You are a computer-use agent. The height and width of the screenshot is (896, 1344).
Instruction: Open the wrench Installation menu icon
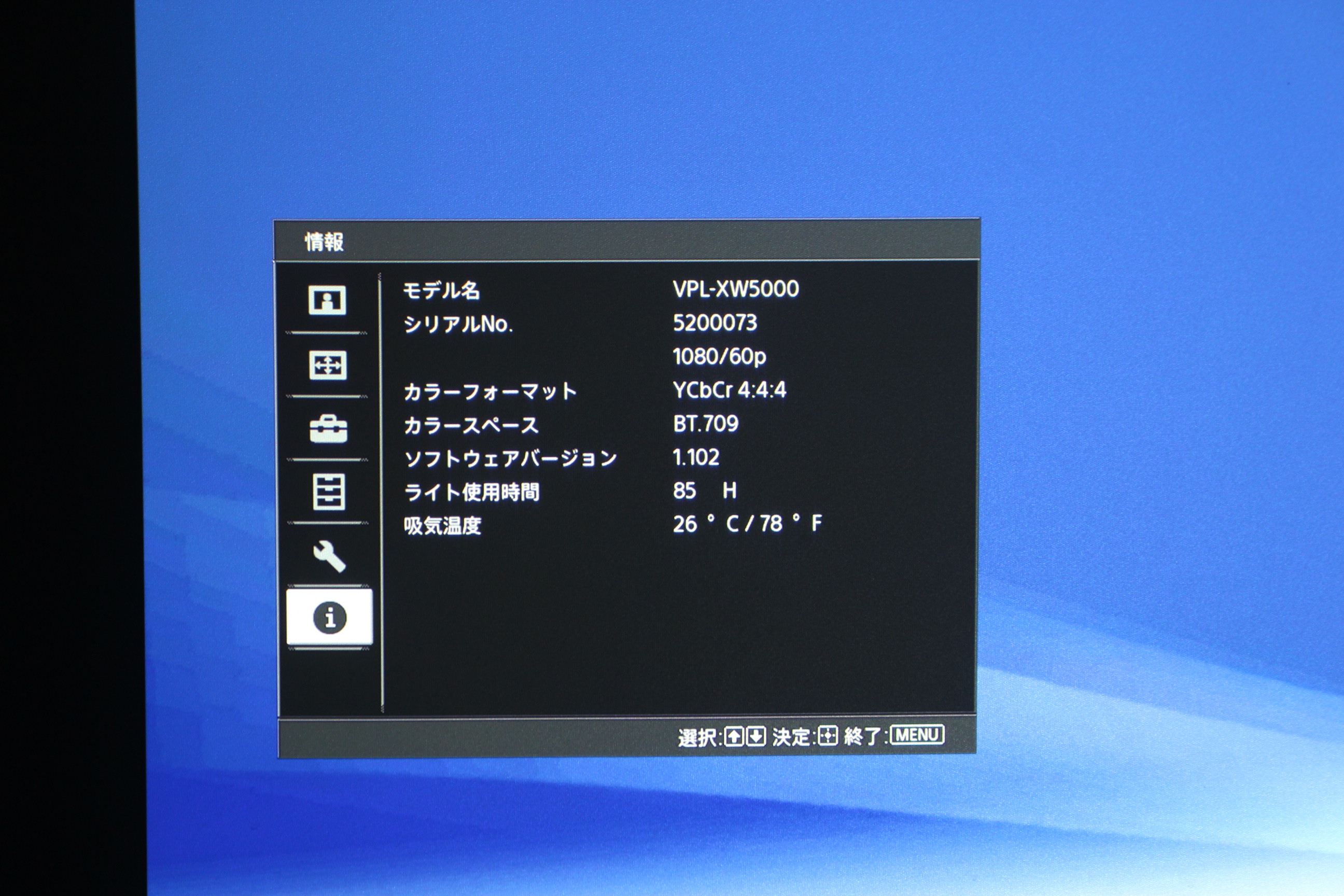330,556
